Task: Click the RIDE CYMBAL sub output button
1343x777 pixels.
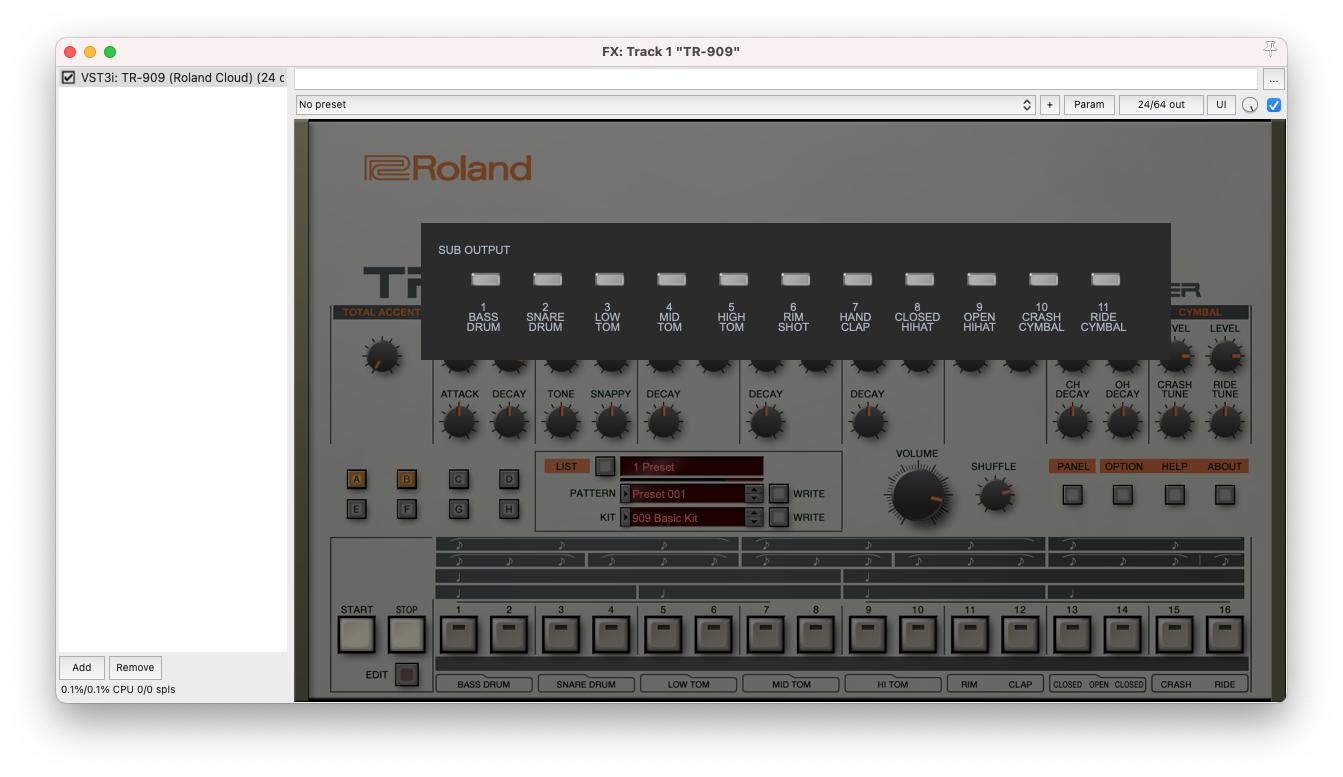Action: click(x=1105, y=279)
